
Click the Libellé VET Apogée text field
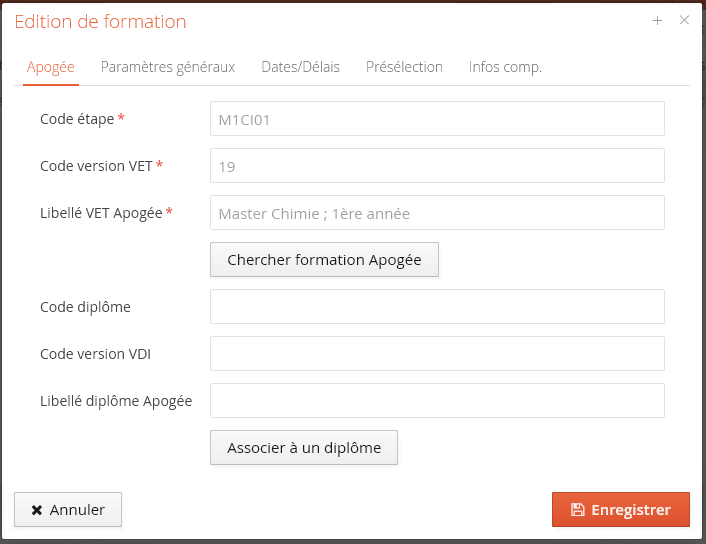point(437,213)
